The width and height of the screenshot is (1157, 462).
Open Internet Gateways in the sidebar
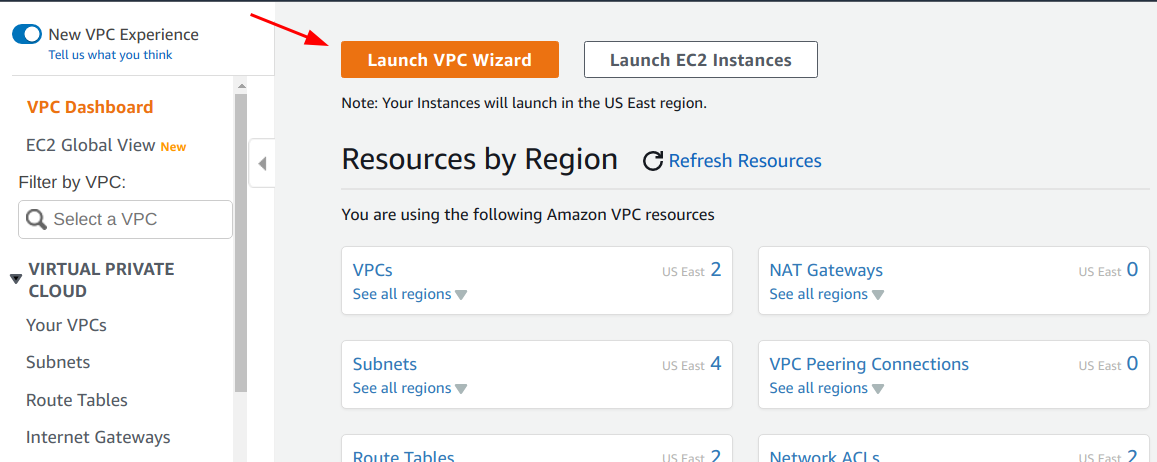point(98,437)
